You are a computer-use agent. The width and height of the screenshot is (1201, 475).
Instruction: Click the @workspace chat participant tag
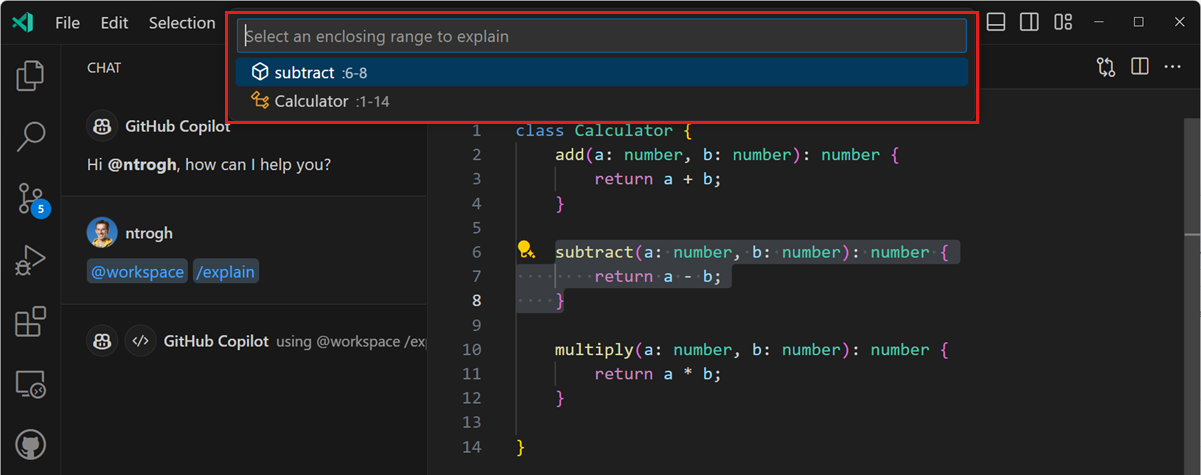point(138,272)
